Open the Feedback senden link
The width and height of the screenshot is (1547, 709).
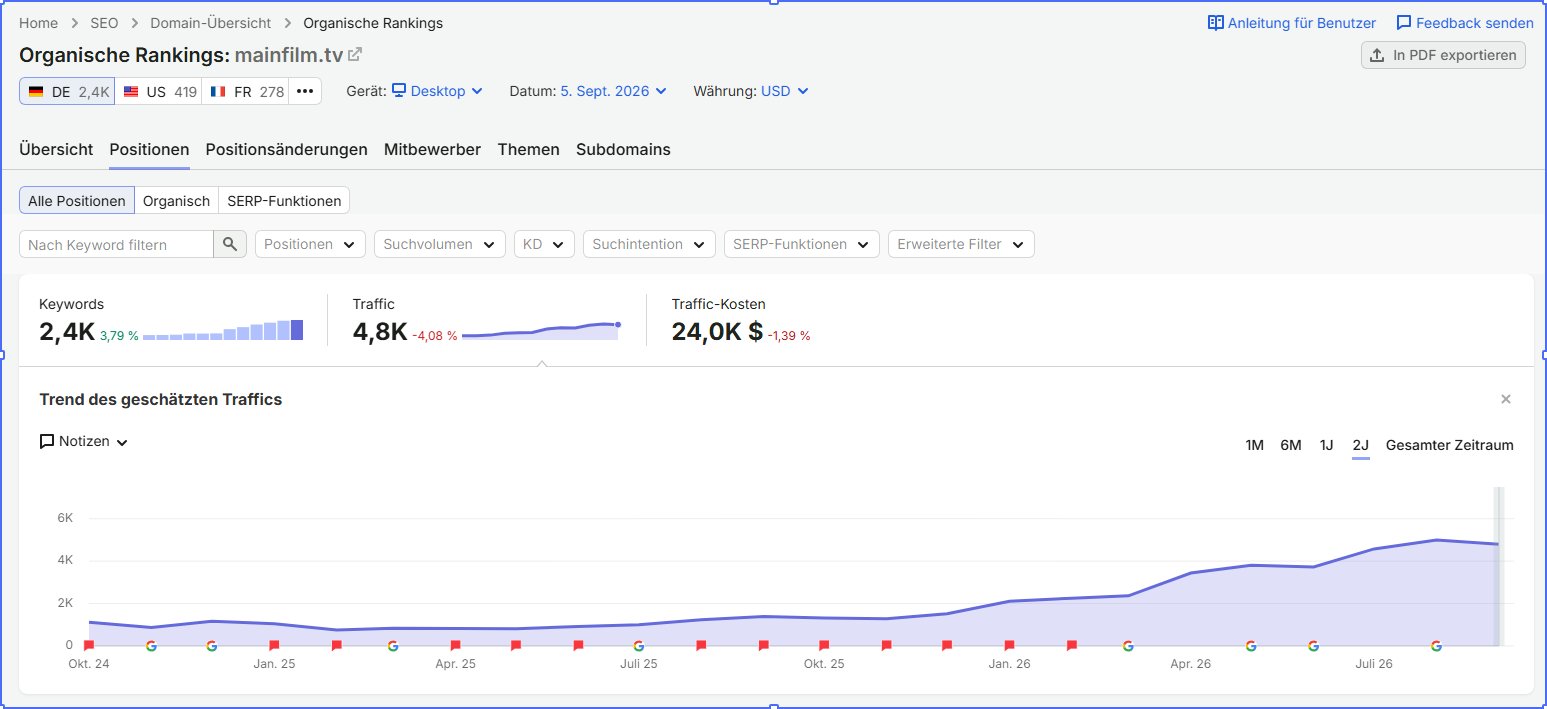point(1465,23)
